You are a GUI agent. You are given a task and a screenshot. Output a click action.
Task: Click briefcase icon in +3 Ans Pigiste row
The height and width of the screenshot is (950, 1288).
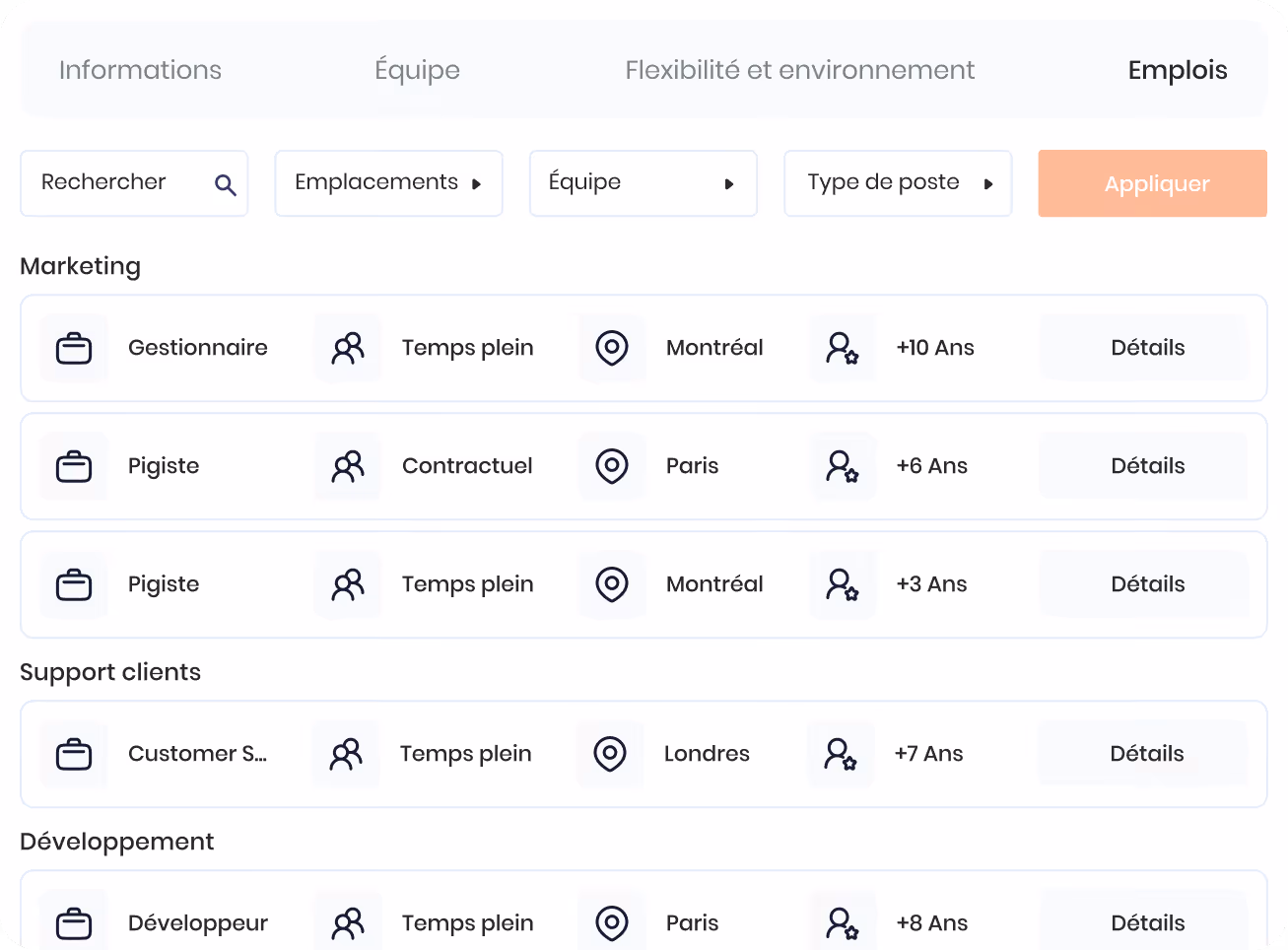[x=74, y=584]
